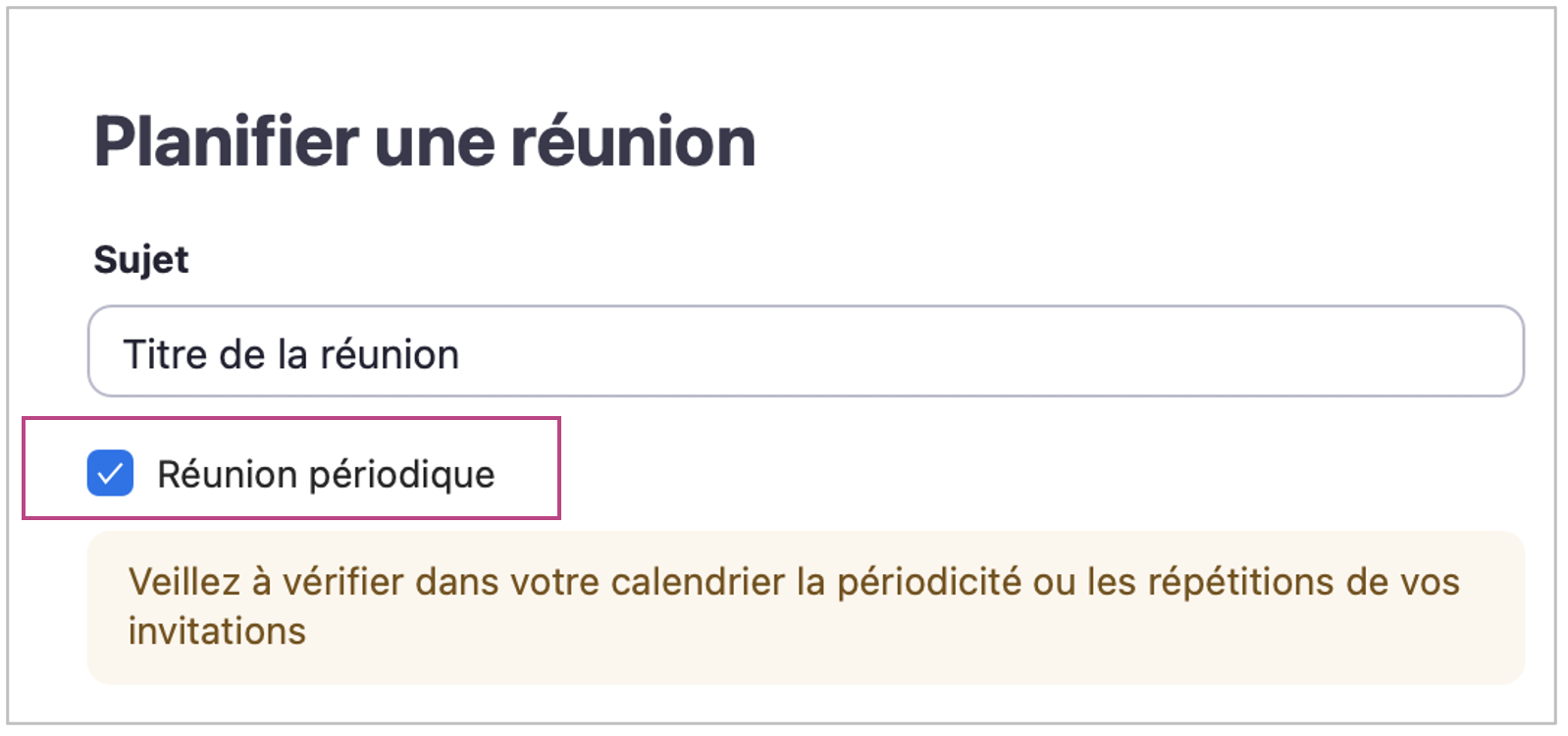This screenshot has width=1568, height=736.
Task: Click the word "Planifier" in the heading
Action: coord(227,142)
